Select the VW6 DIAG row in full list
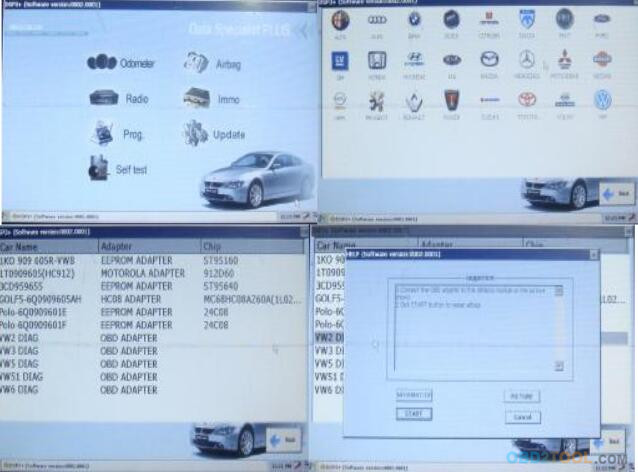Screen dimensions: 638x472 [x=152, y=390]
